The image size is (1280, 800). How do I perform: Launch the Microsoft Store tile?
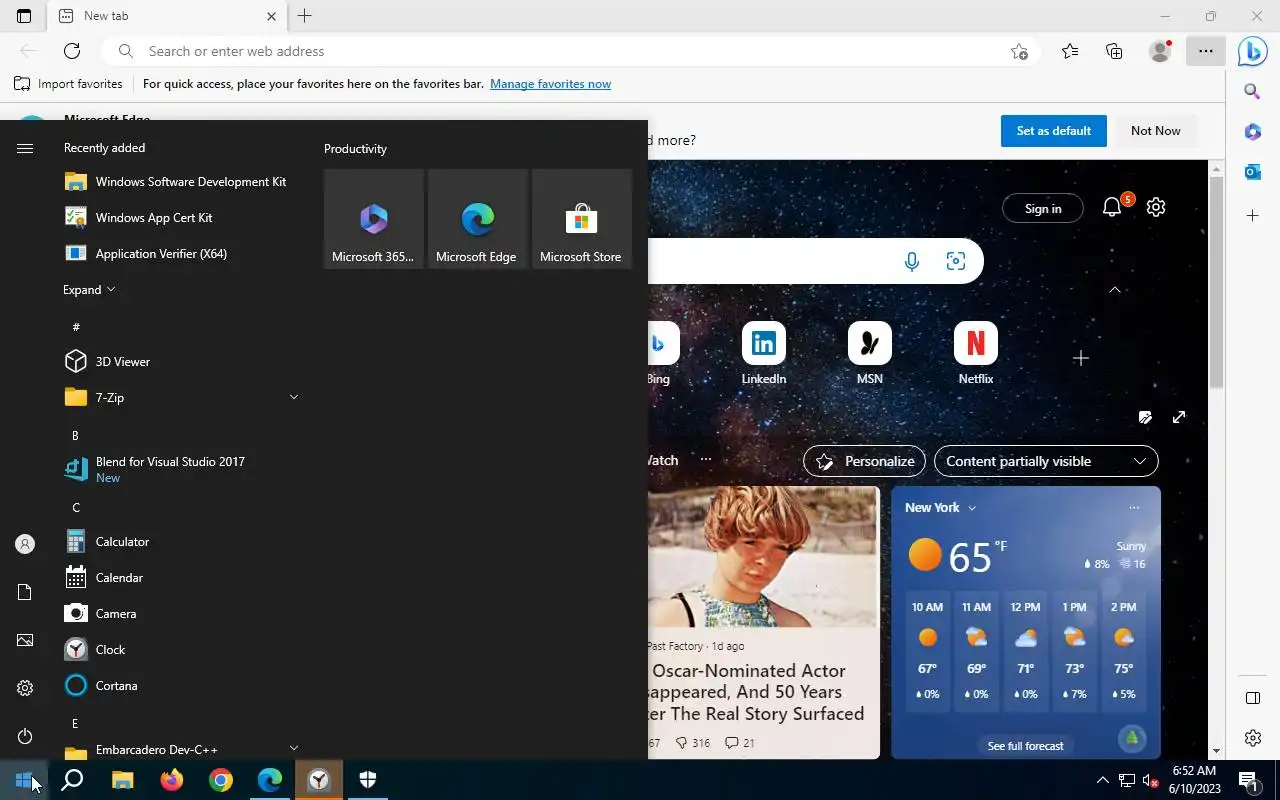click(x=581, y=219)
